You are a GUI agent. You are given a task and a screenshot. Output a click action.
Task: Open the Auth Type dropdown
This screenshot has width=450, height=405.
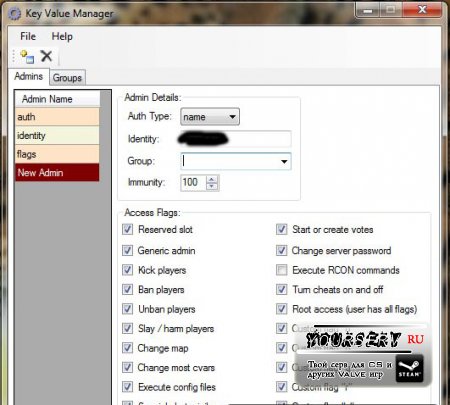coord(210,117)
